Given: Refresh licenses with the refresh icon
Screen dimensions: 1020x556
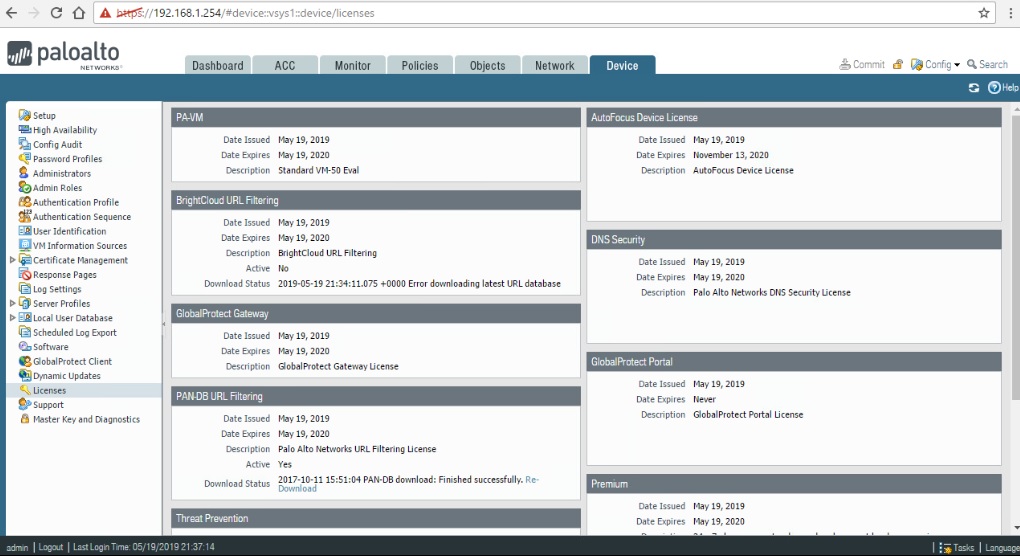Looking at the screenshot, I should click(974, 88).
